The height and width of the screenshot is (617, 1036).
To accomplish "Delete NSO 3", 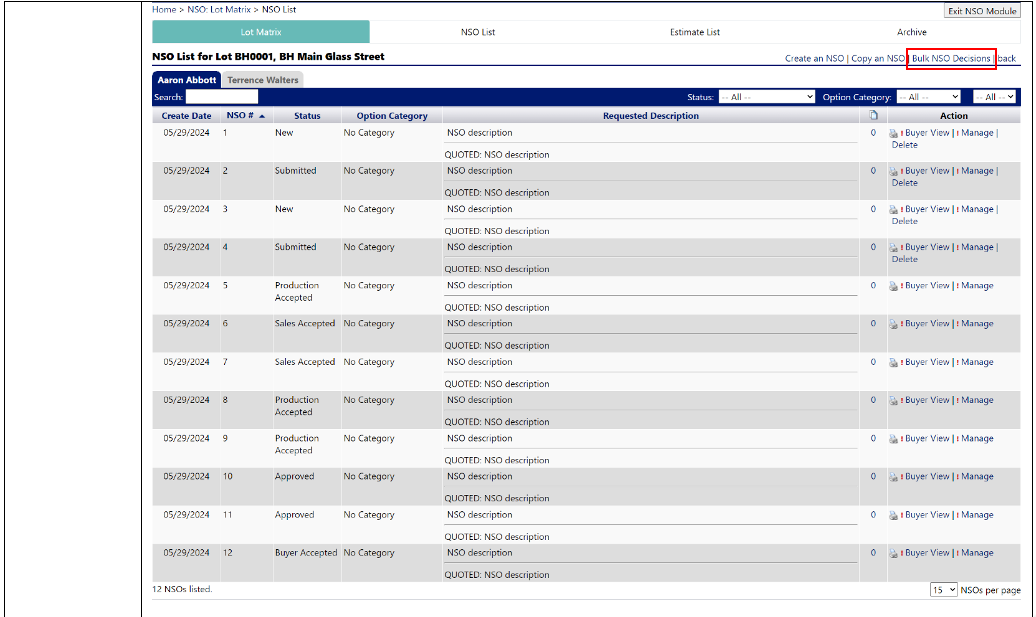I will (x=905, y=221).
